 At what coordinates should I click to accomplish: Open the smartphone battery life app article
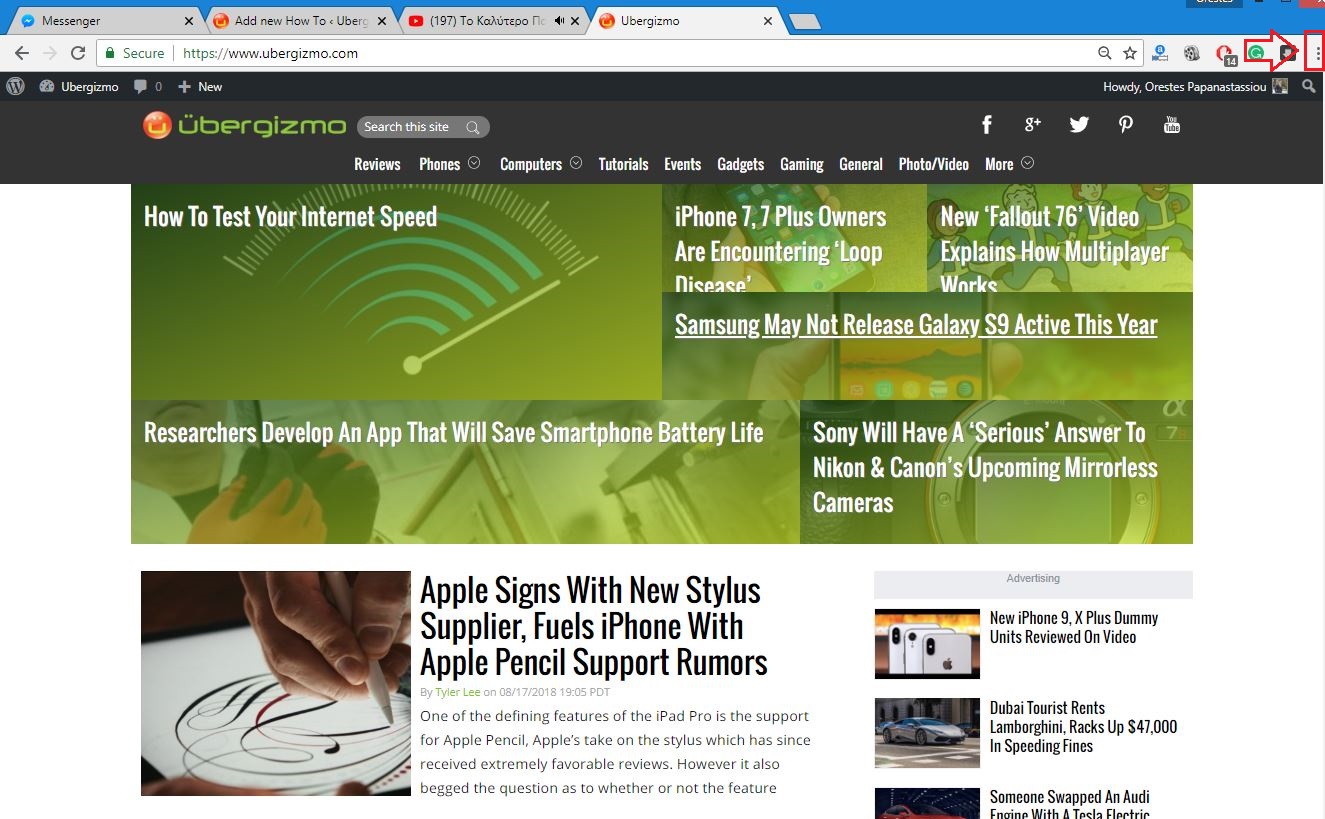453,433
